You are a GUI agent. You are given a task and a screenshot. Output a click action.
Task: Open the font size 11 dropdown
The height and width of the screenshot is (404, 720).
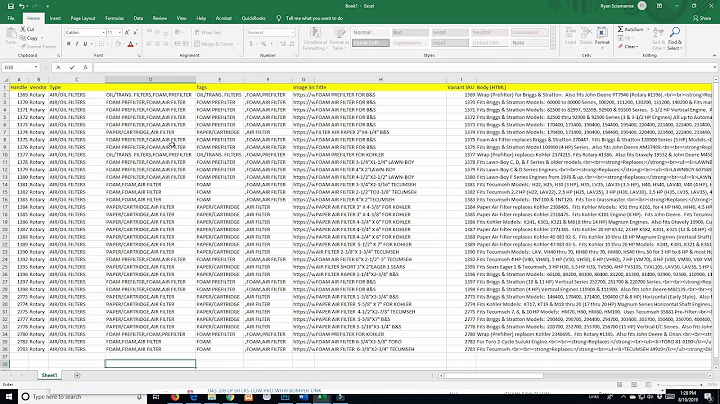click(120, 33)
